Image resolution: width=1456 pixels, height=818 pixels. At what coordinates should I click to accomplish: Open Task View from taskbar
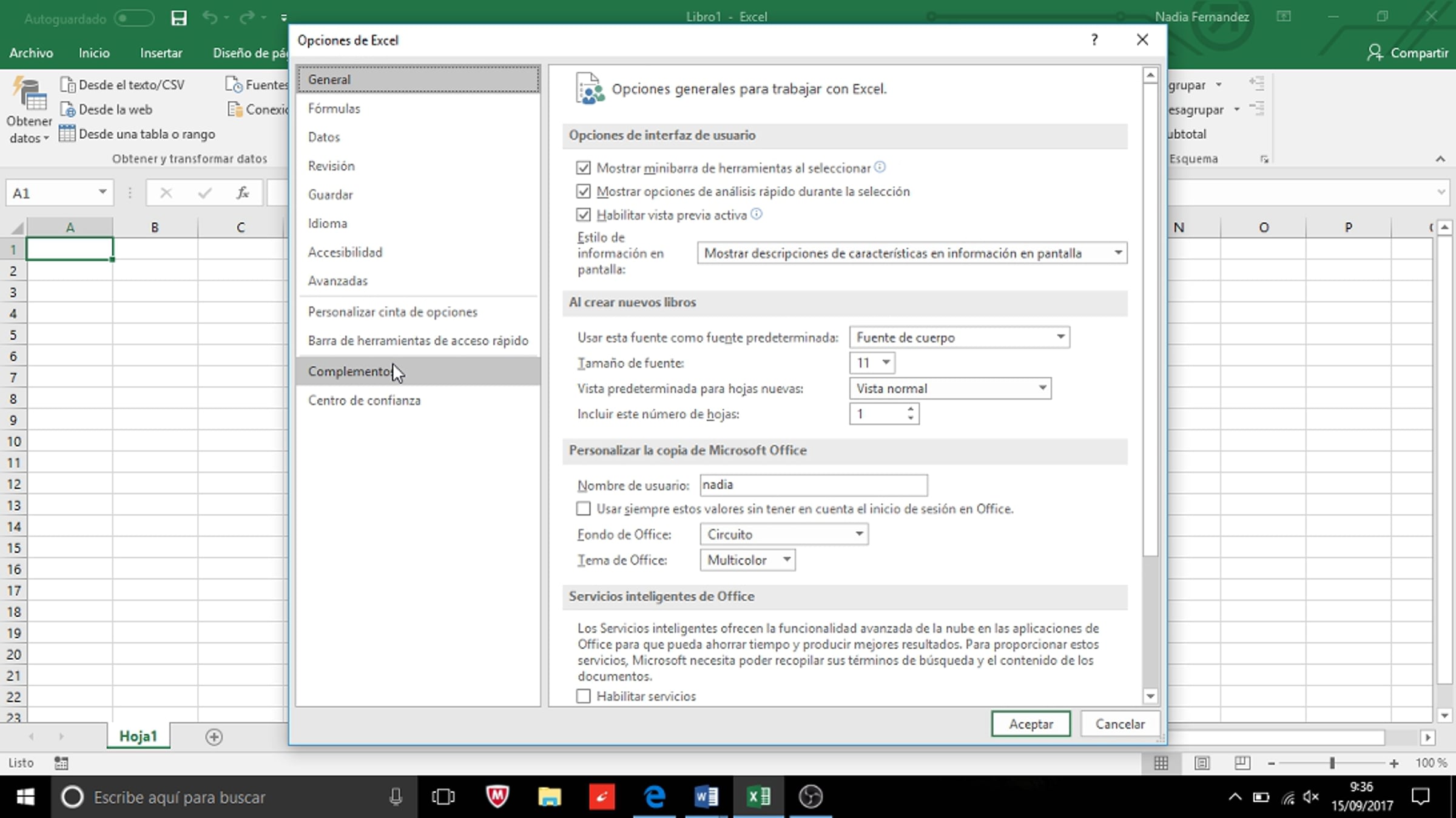[x=443, y=797]
